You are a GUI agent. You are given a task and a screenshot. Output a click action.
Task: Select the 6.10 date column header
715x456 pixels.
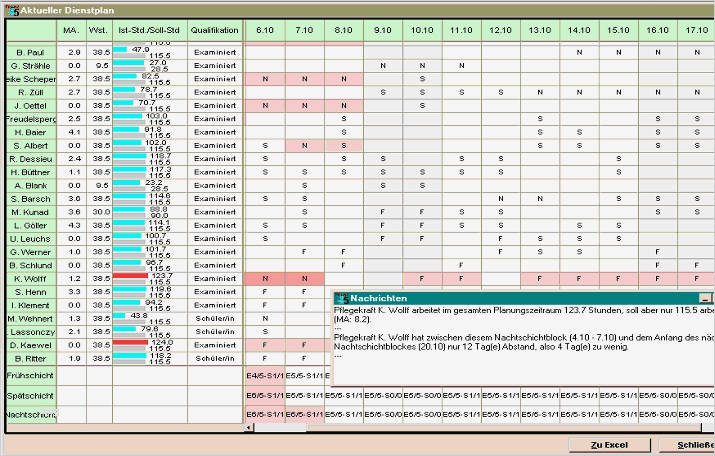click(x=265, y=30)
